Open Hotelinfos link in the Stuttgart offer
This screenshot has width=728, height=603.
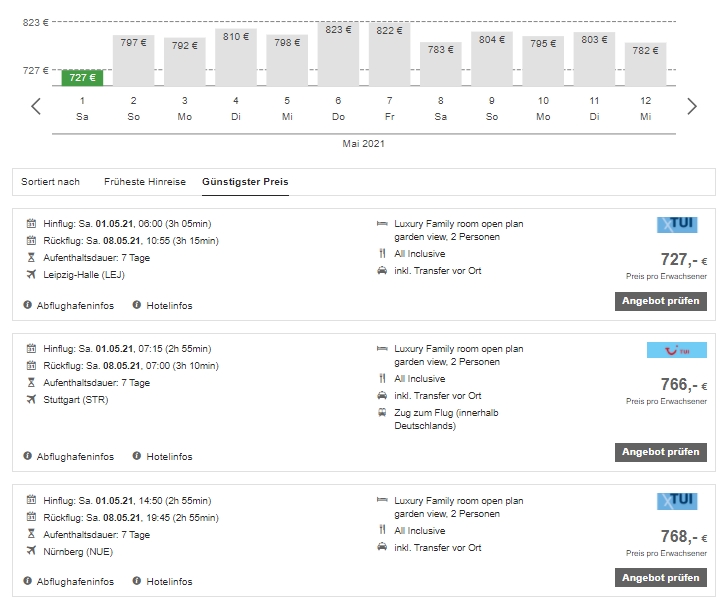pos(169,456)
